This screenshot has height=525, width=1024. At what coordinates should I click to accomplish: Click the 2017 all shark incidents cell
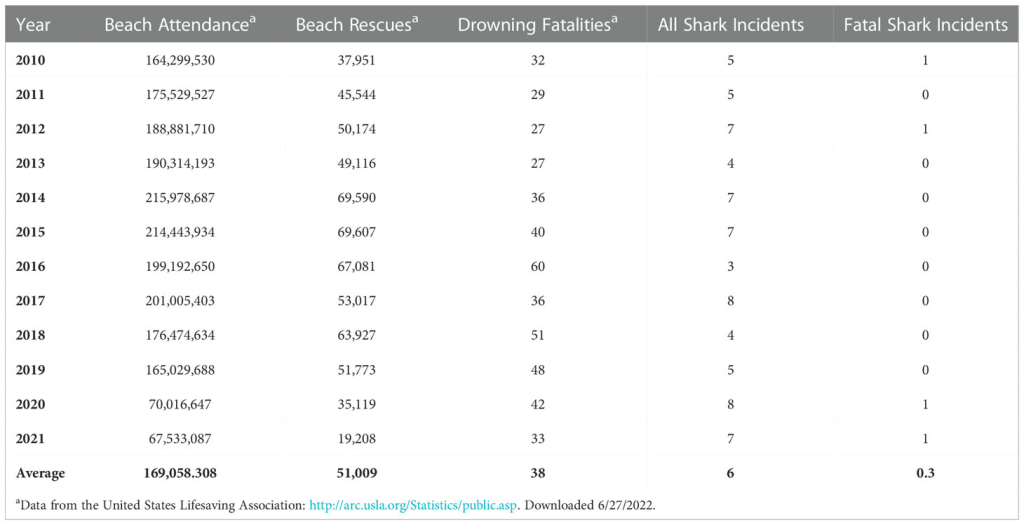tap(730, 301)
